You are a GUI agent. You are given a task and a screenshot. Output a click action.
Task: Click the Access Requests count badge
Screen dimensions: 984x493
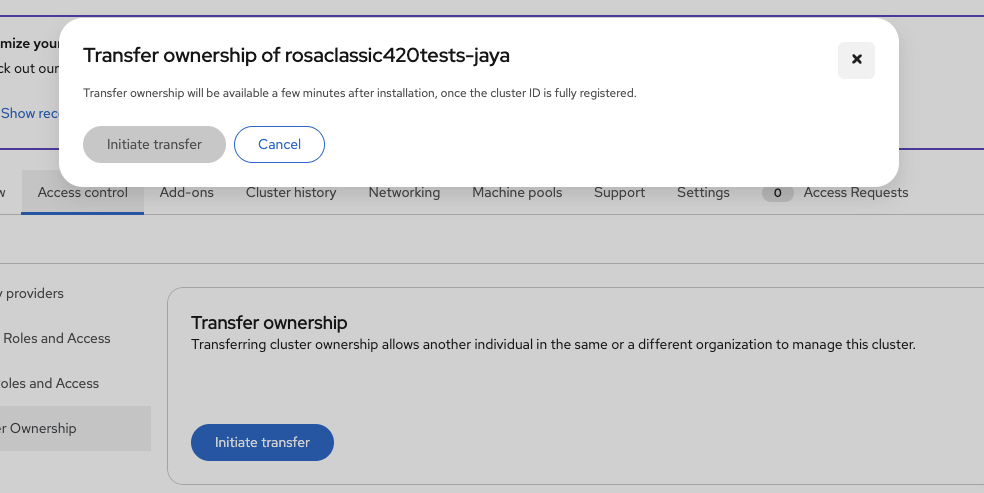point(777,193)
